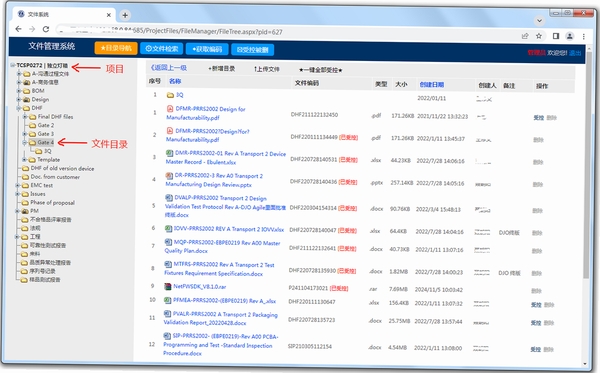The width and height of the screenshot is (600, 373).
Task: Open the Chrome three-dot menu
Action: [x=584, y=37]
